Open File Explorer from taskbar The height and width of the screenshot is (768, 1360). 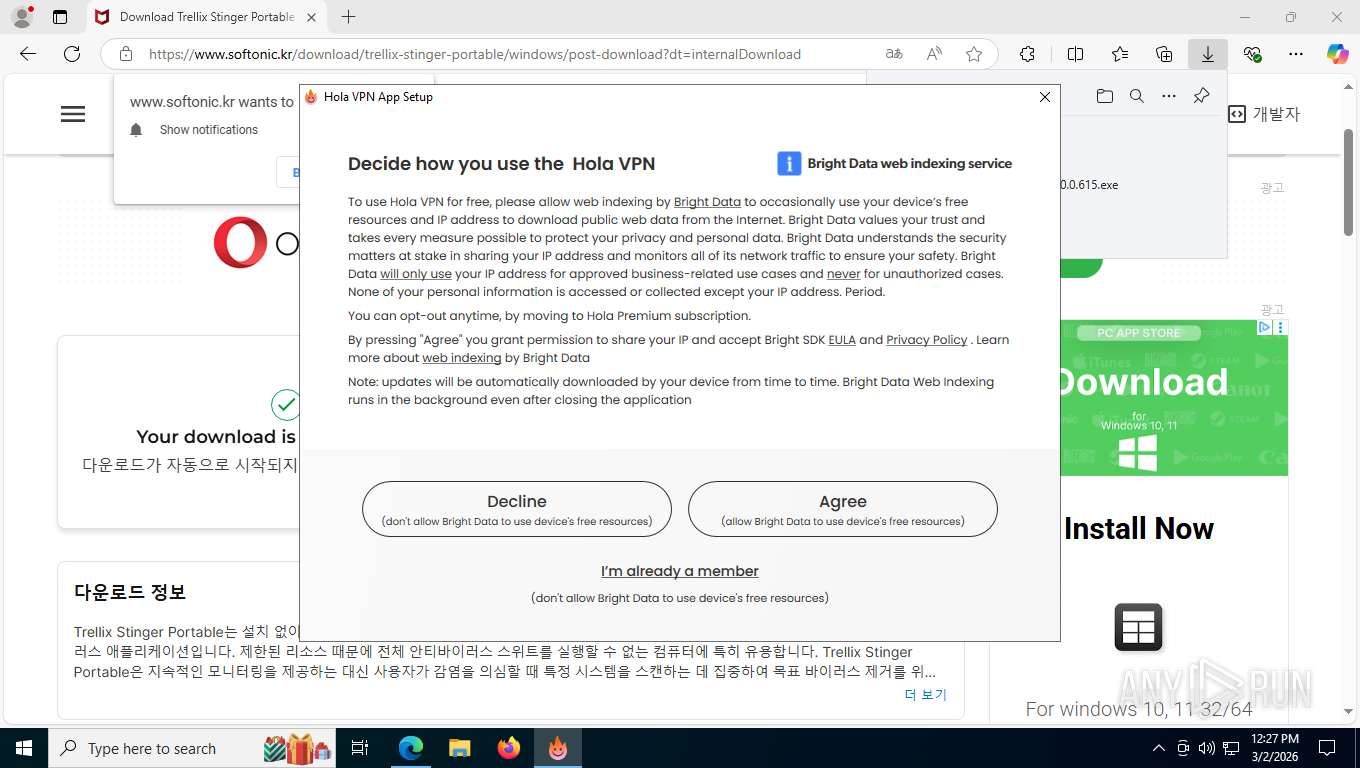click(x=459, y=748)
